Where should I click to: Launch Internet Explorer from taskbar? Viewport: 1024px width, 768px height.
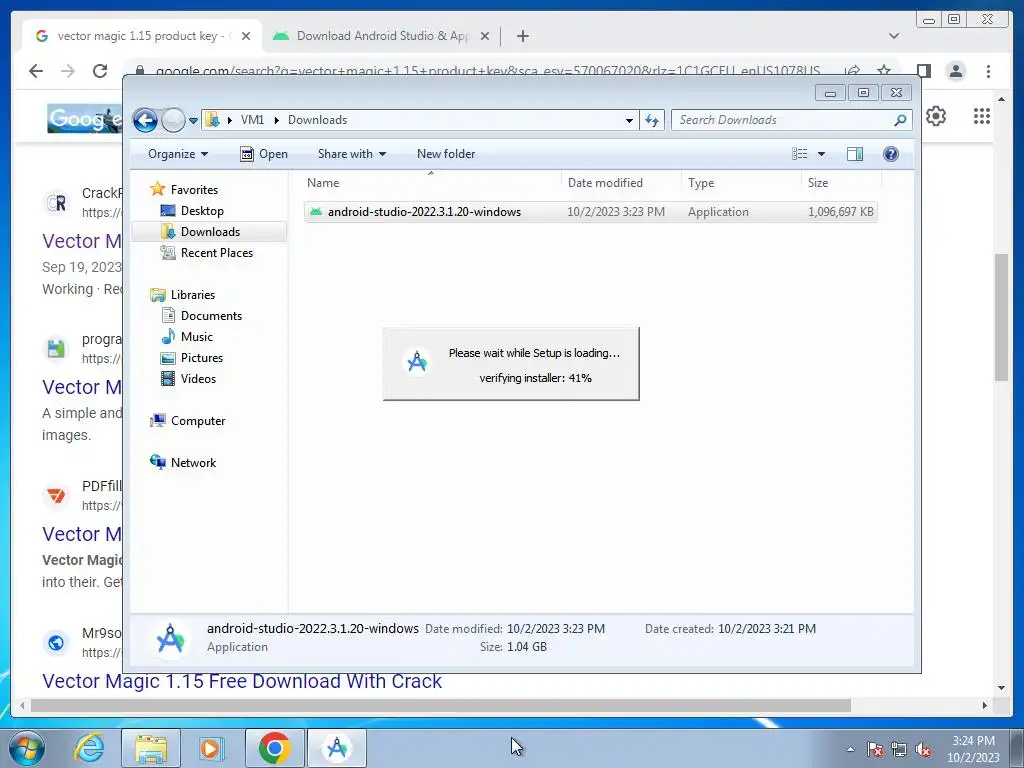(88, 748)
